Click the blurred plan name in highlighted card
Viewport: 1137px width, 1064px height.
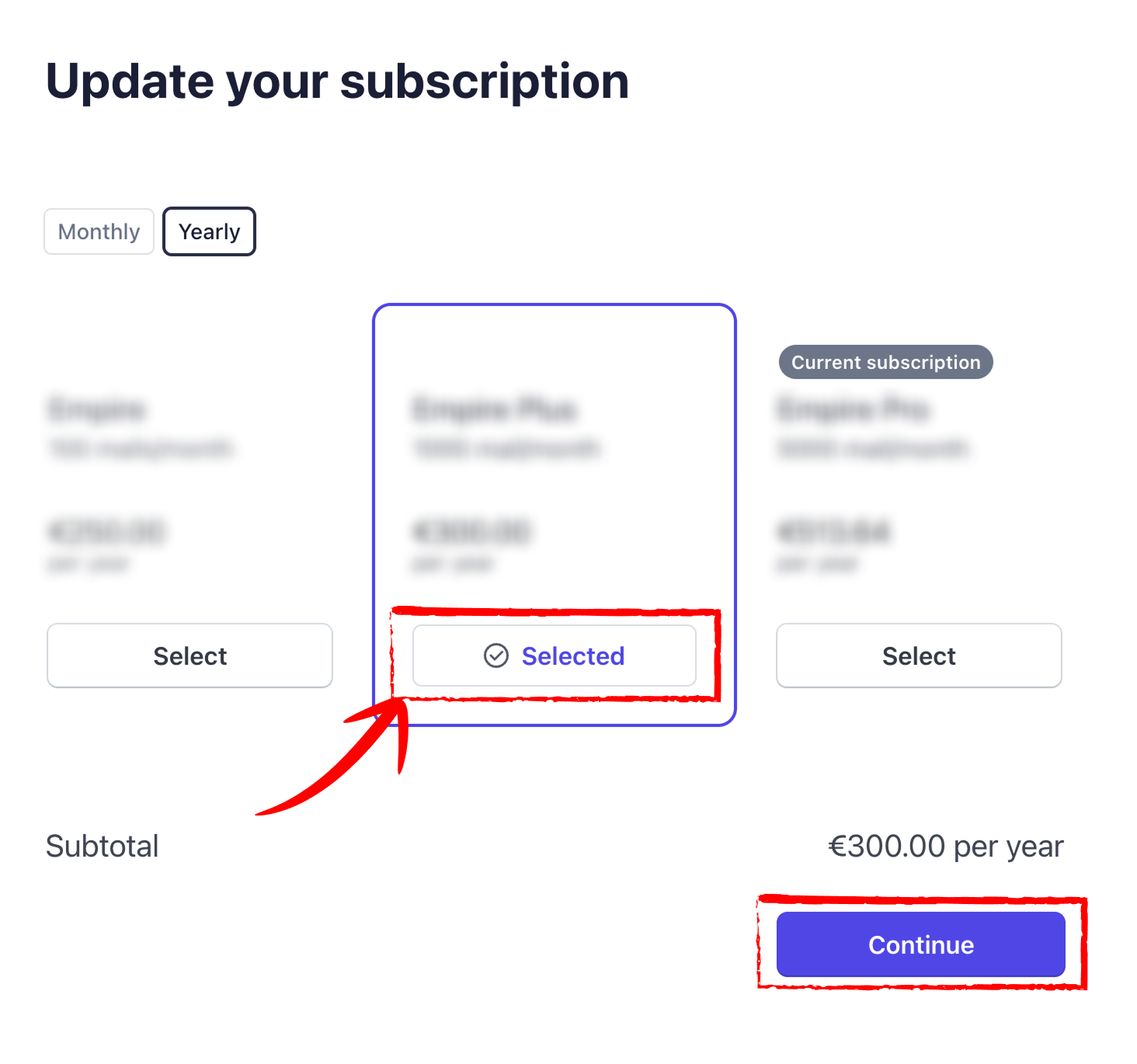pyautogui.click(x=494, y=409)
